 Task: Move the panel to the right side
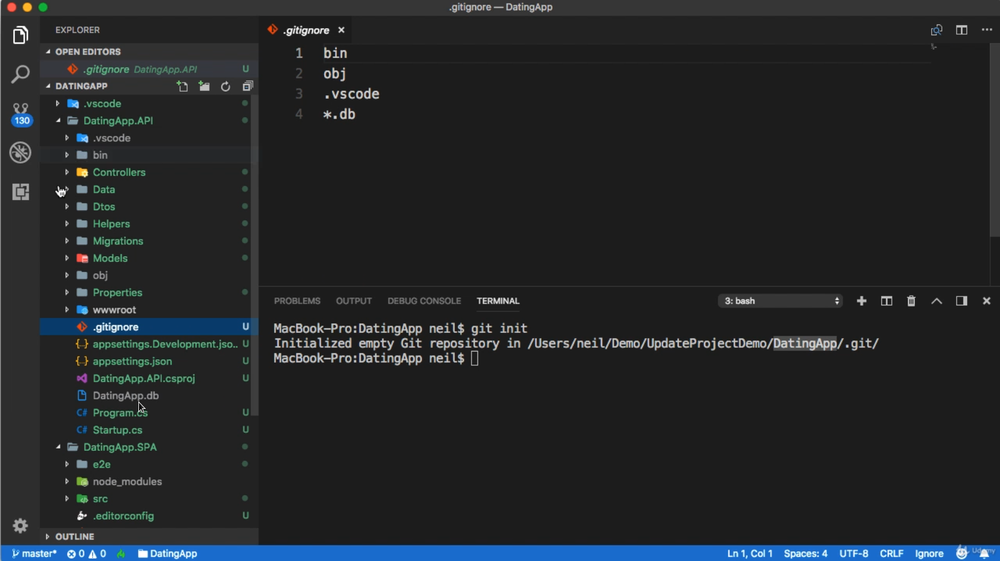tap(961, 301)
